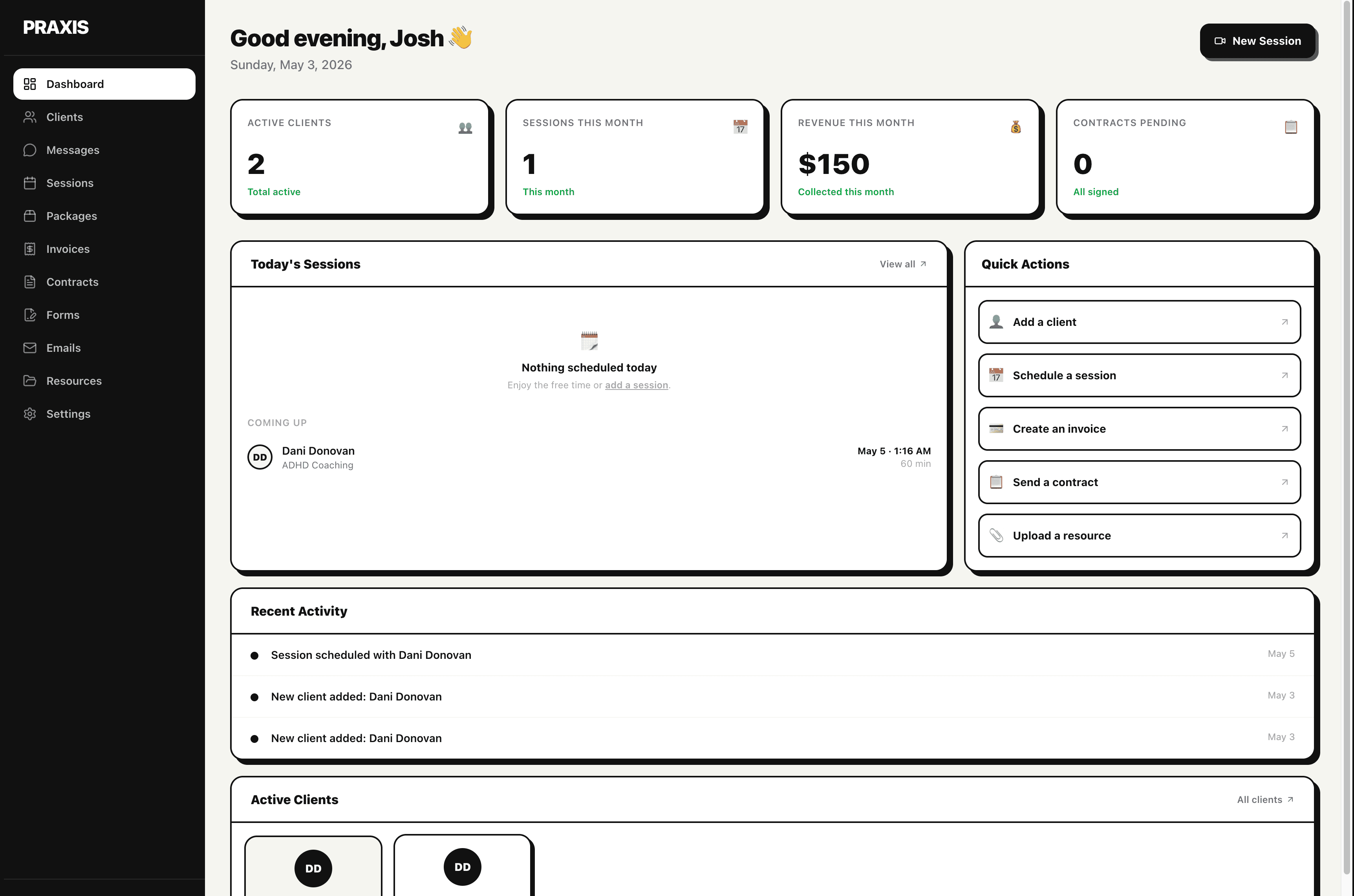Click the Settings gear icon in the sidebar
The height and width of the screenshot is (896, 1354).
coord(30,414)
